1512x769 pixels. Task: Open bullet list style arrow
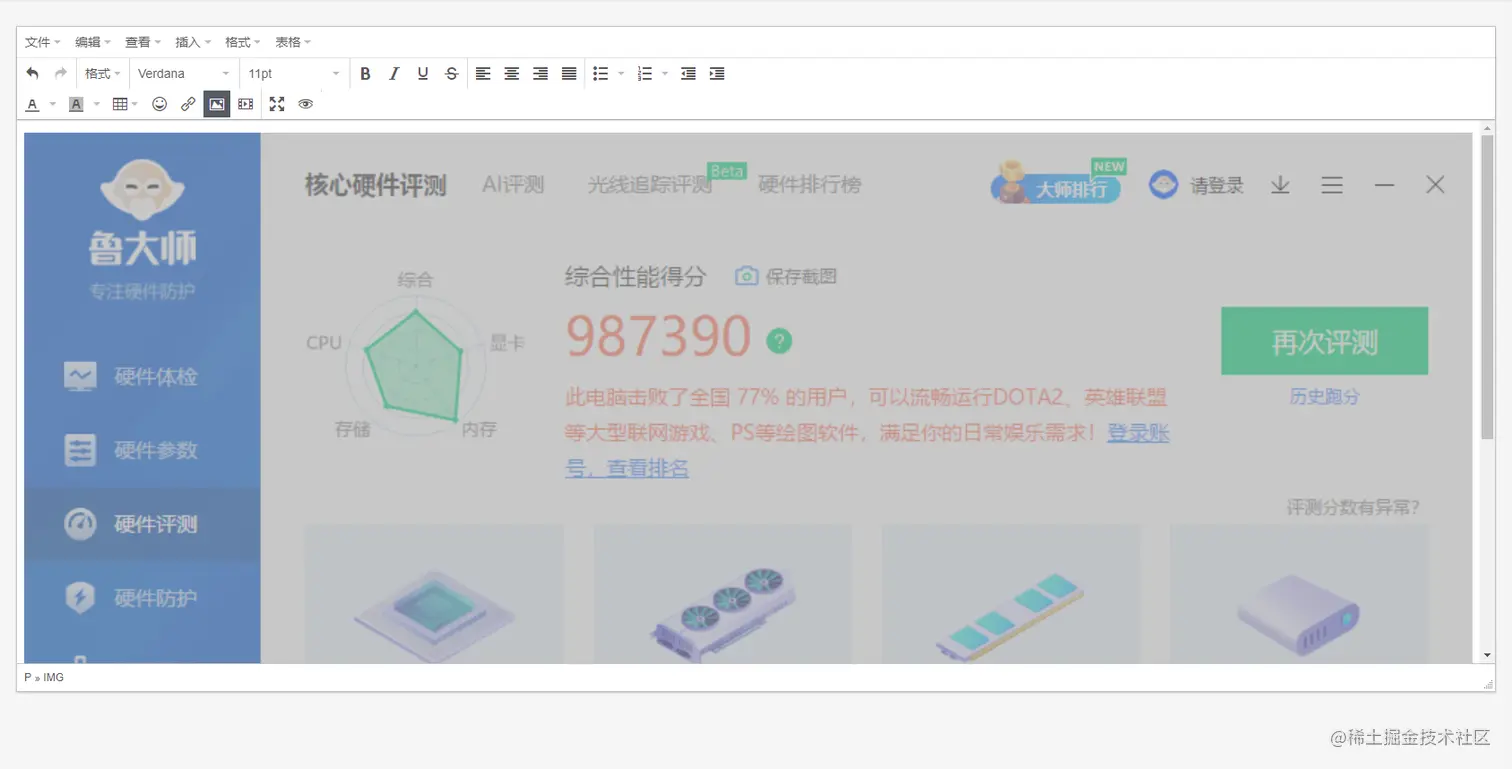[621, 73]
